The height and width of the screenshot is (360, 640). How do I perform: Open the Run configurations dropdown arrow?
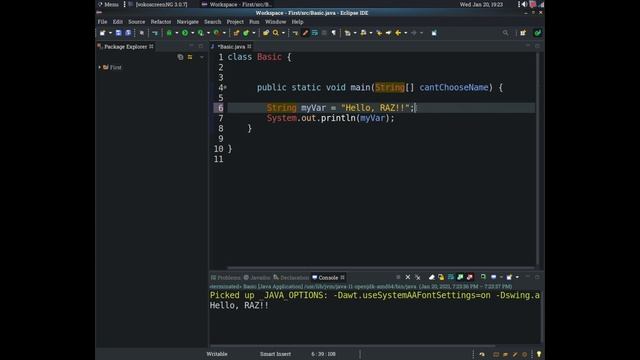click(193, 33)
